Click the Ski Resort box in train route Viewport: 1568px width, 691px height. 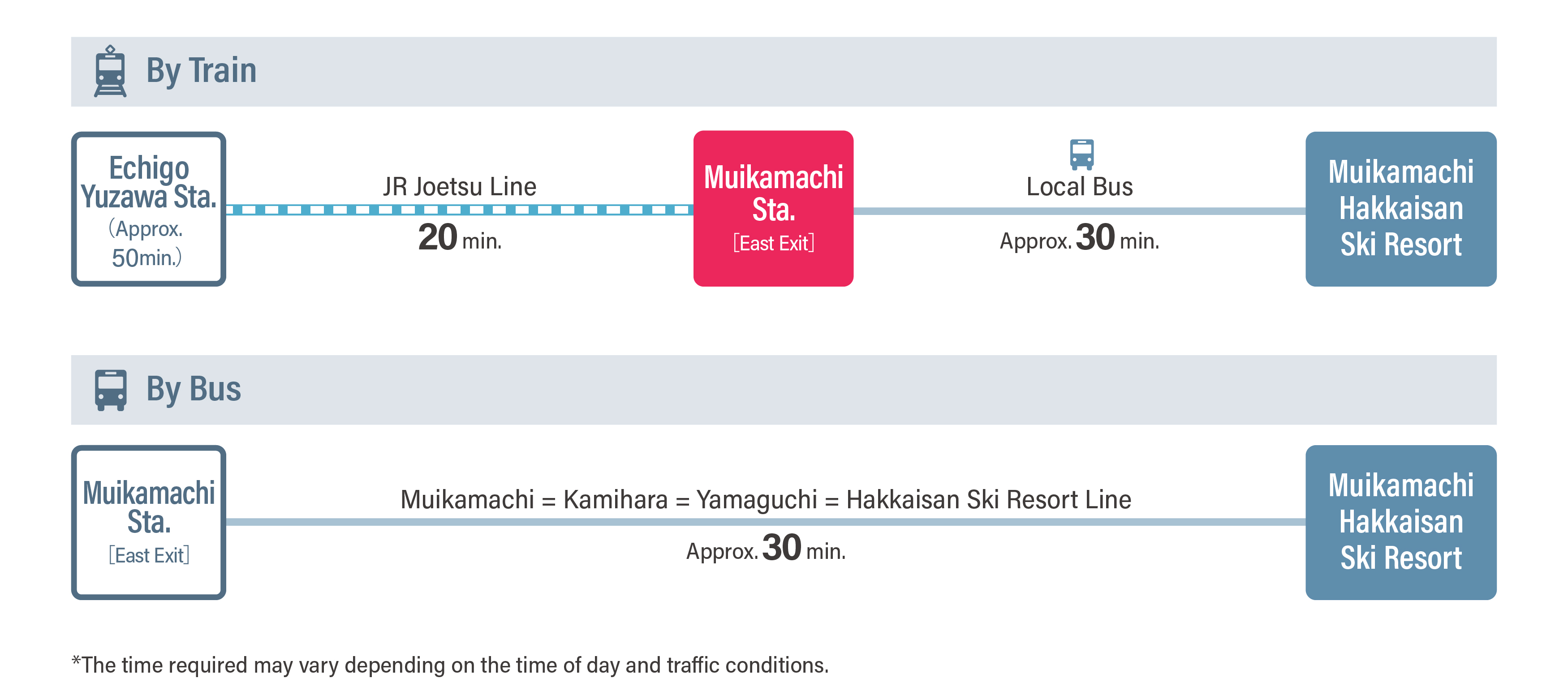[x=1400, y=209]
